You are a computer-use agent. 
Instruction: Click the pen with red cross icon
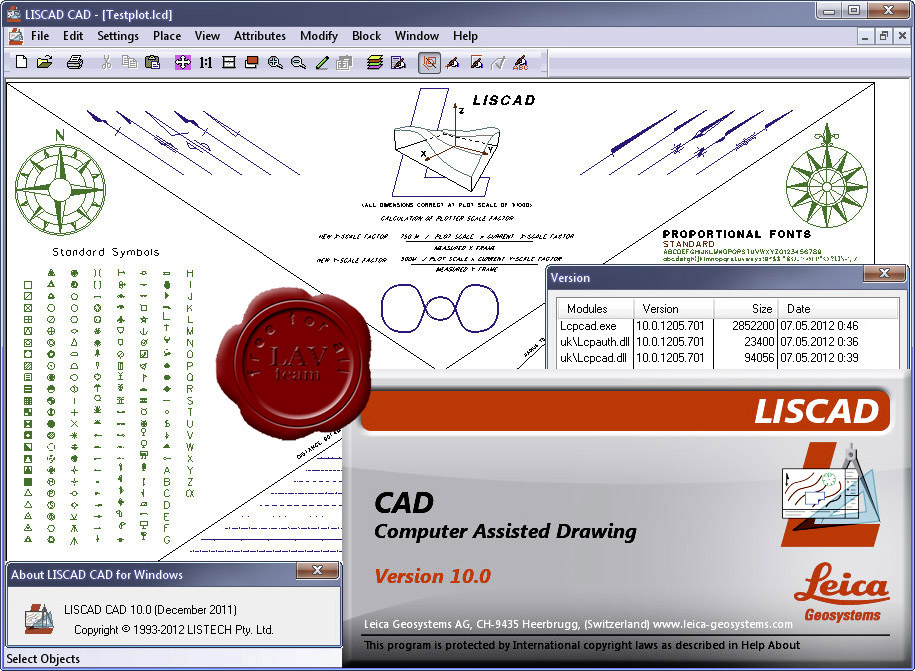(x=452, y=62)
